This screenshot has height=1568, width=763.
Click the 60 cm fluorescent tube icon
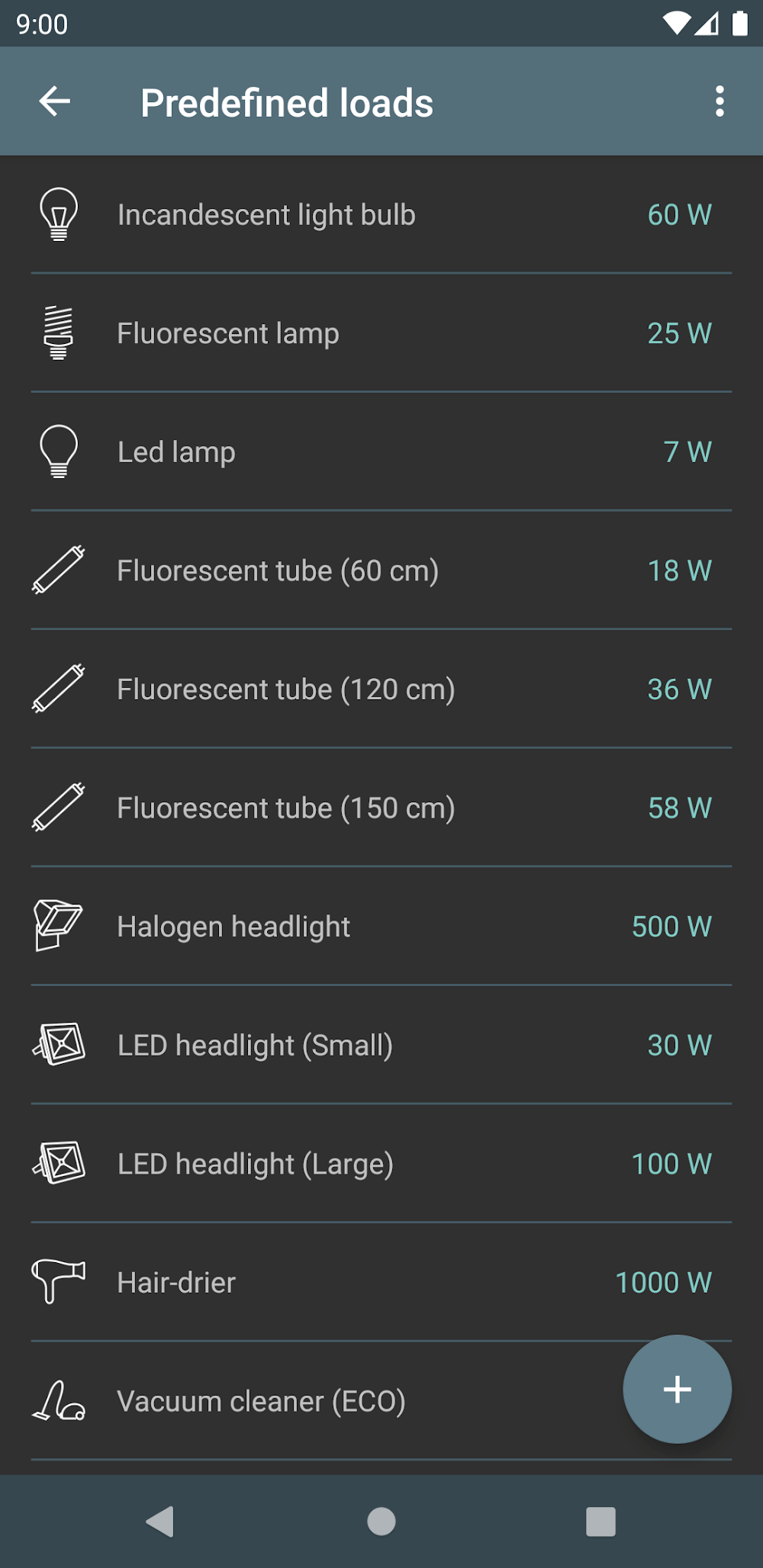[59, 570]
